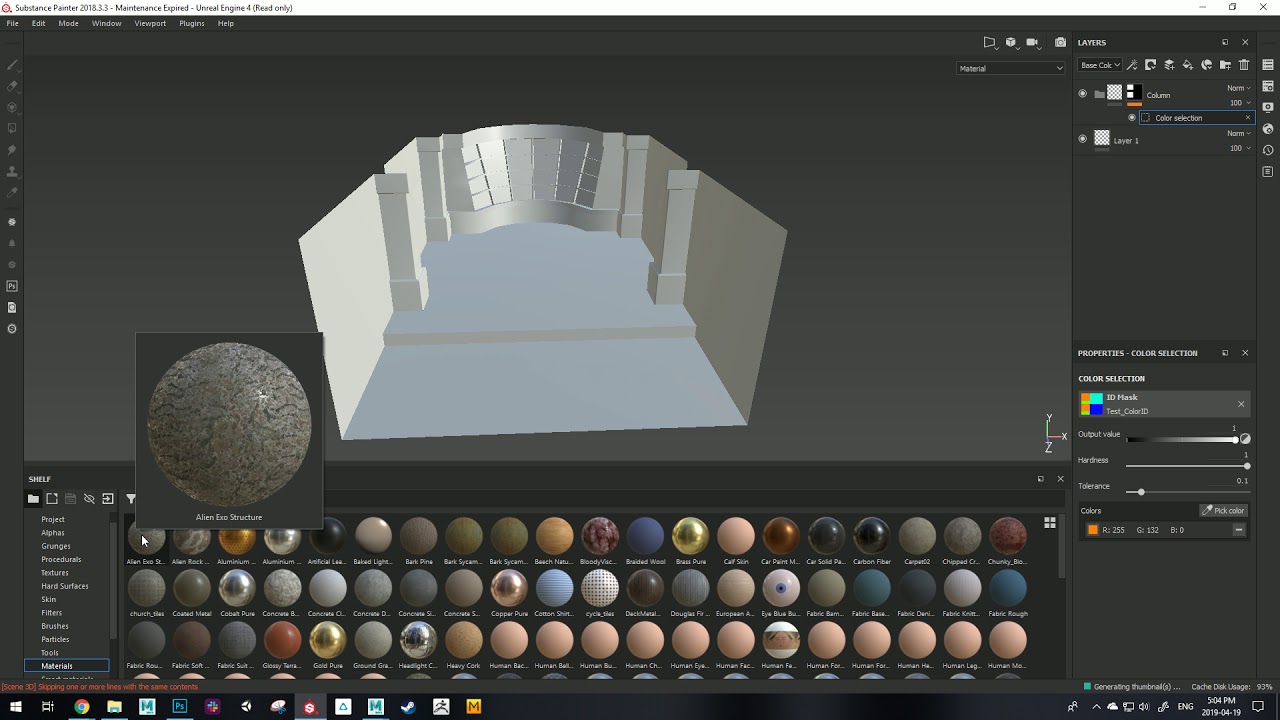Image resolution: width=1280 pixels, height=720 pixels.
Task: Add a new fill layer
Action: pyautogui.click(x=1188, y=65)
